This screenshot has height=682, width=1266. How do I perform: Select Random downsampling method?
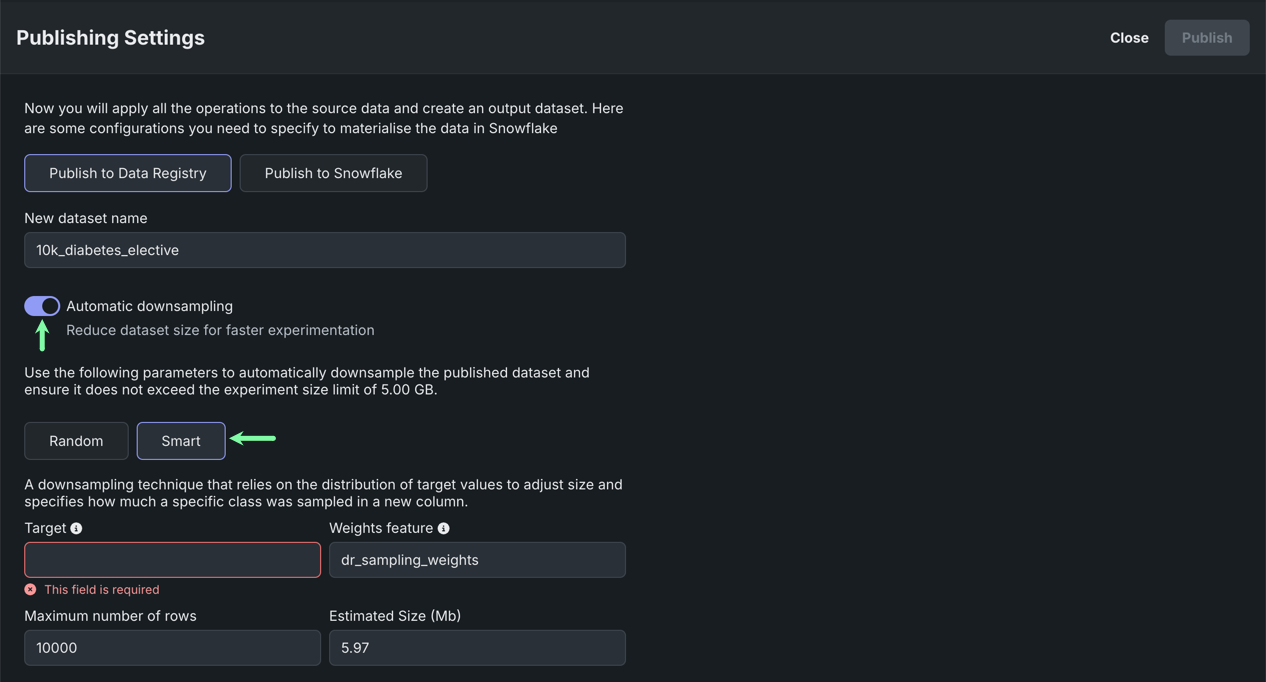(76, 441)
